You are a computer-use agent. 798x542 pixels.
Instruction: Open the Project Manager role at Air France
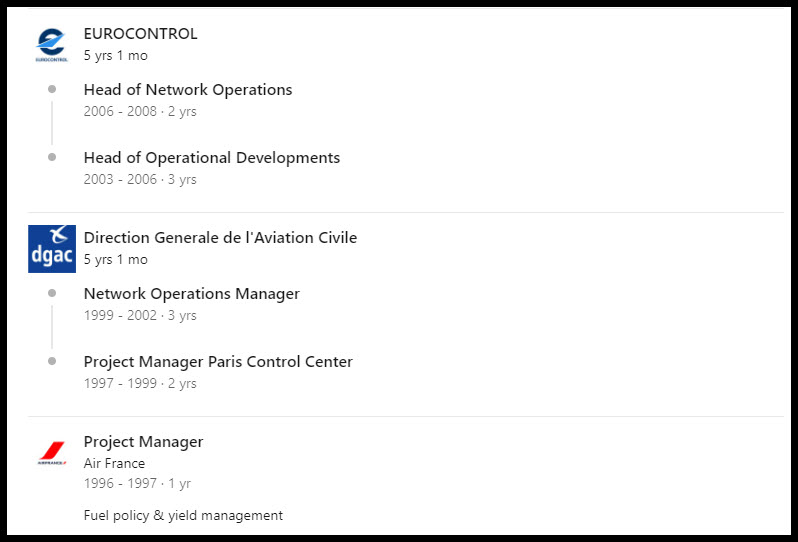pos(144,442)
